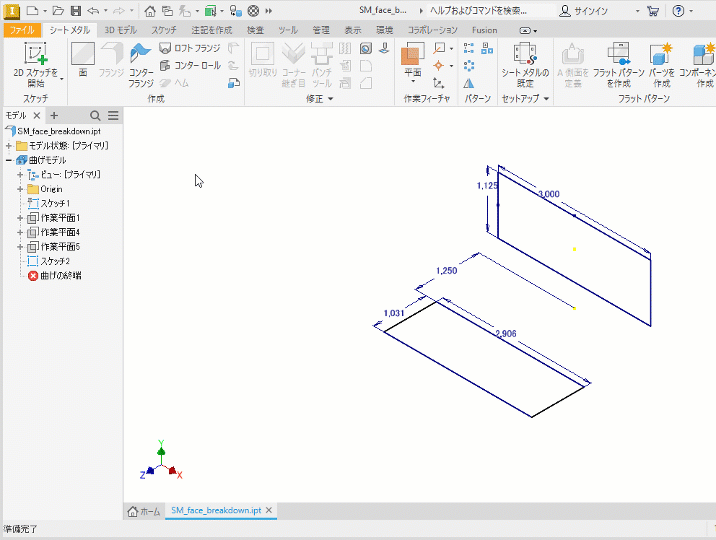Viewport: 716px width, 540px height.
Task: Switch to the Fusion ribbon tab
Action: [484, 30]
